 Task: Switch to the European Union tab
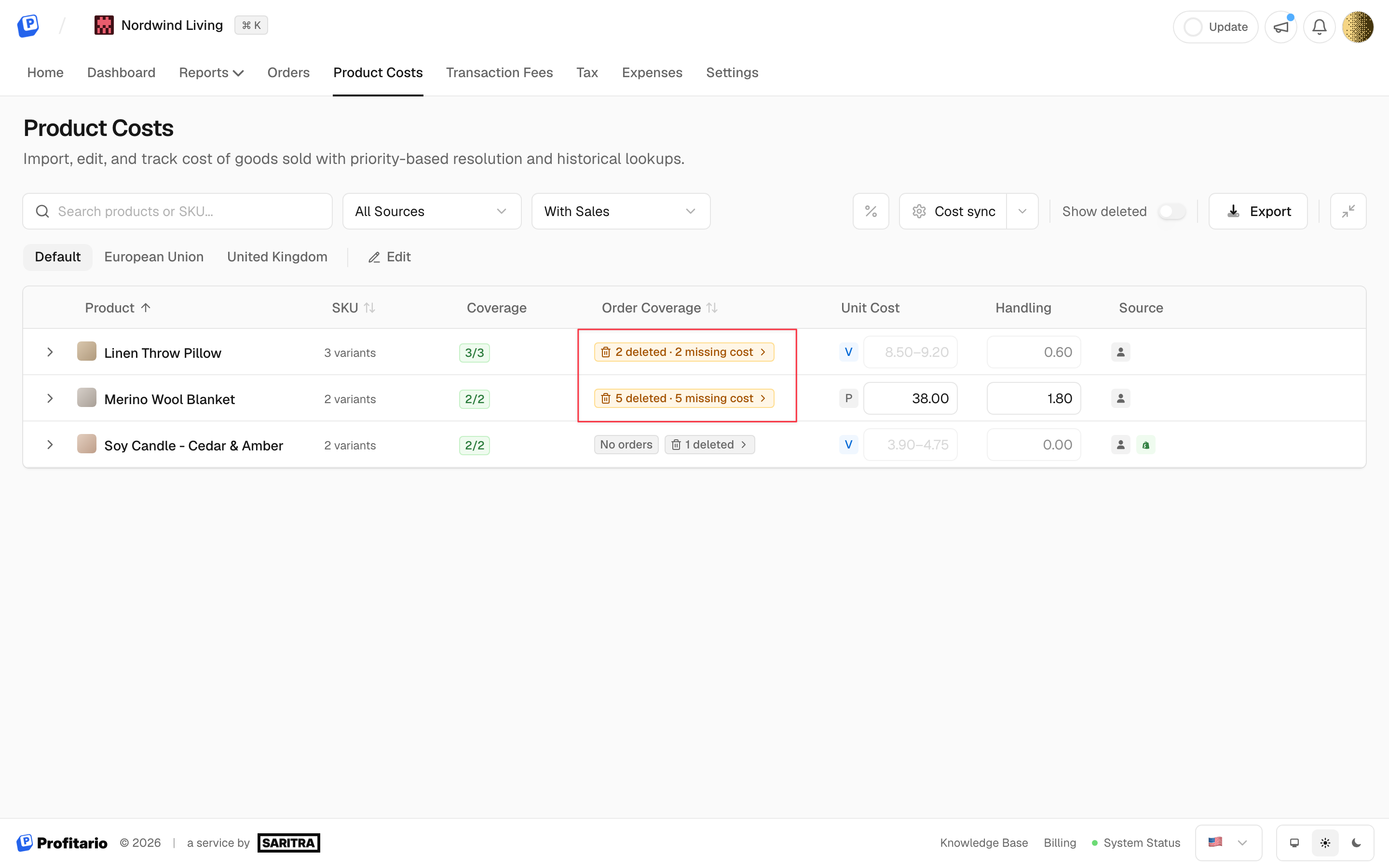coord(154,257)
